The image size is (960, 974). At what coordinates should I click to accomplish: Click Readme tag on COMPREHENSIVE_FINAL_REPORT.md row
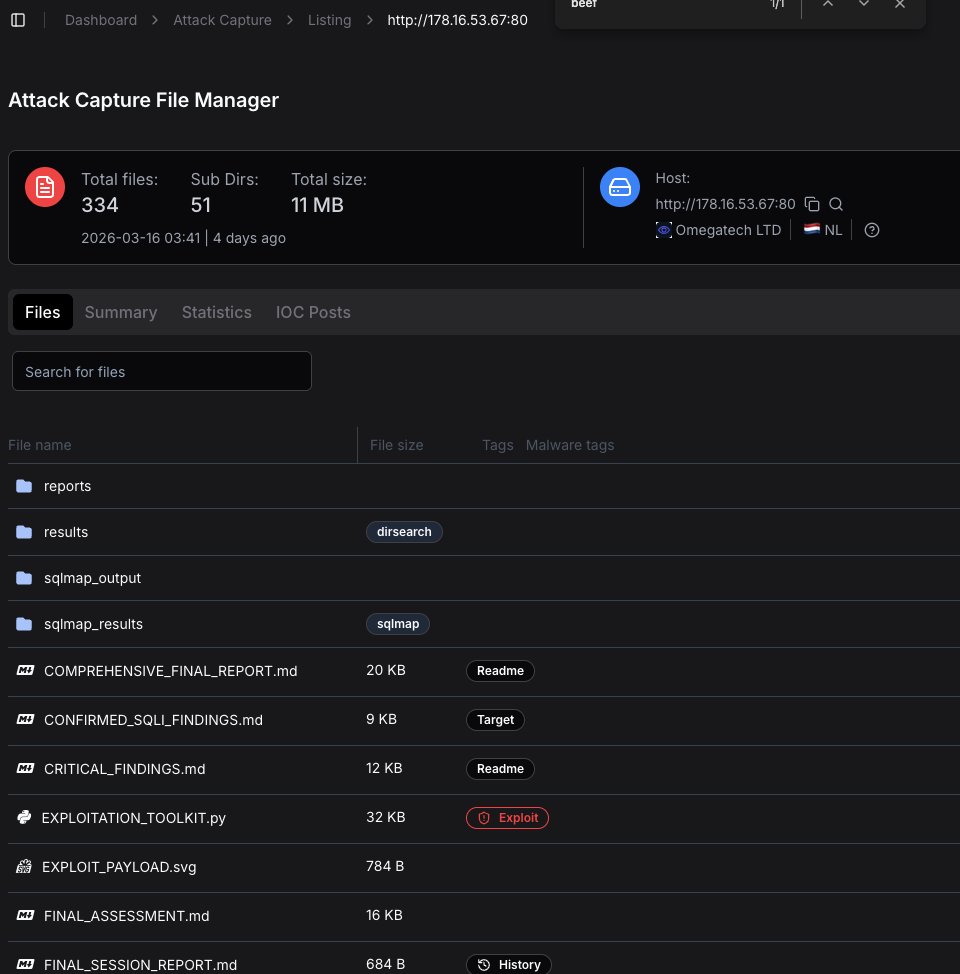click(500, 671)
